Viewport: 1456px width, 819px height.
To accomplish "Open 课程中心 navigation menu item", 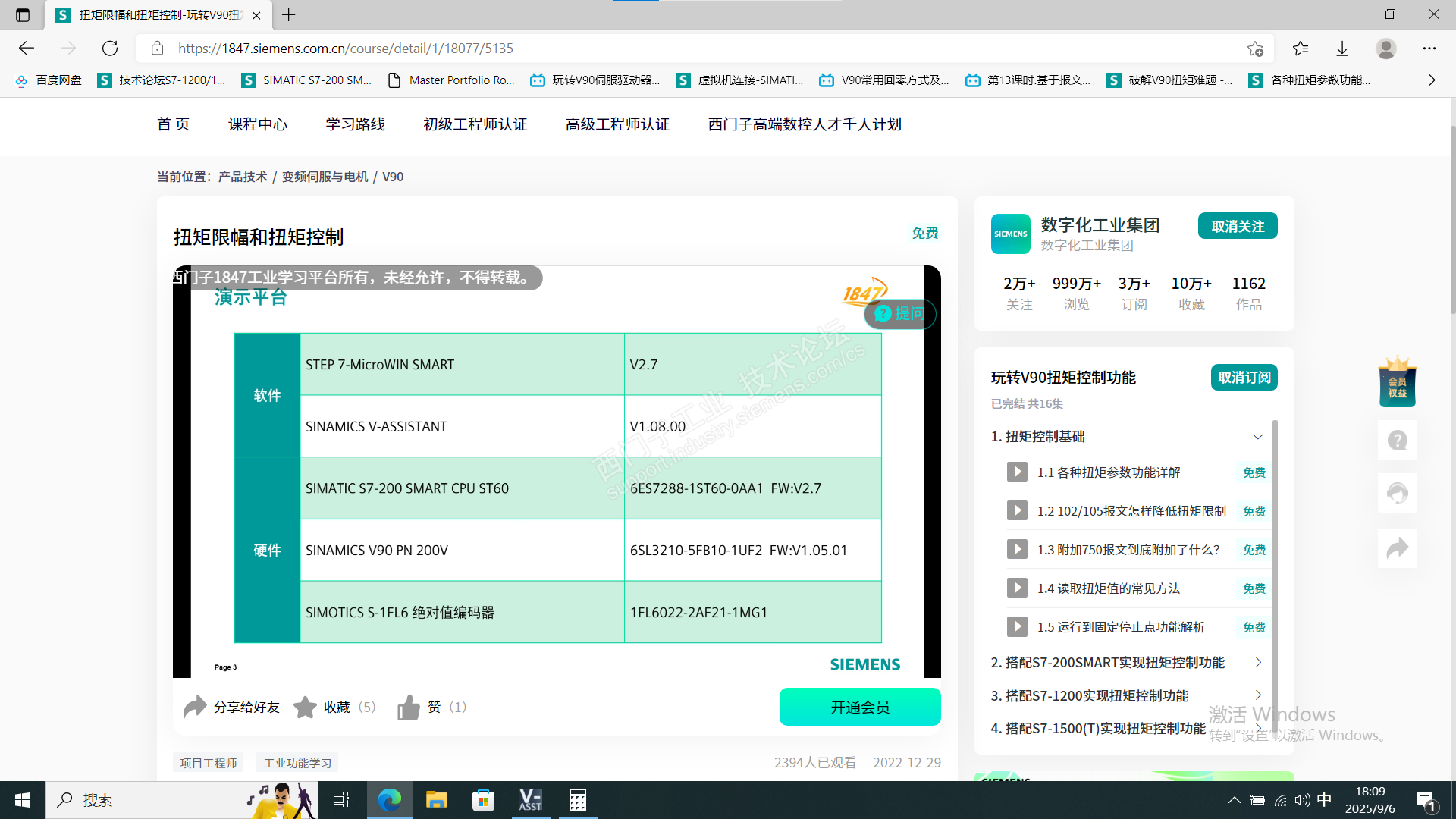I will (x=258, y=124).
